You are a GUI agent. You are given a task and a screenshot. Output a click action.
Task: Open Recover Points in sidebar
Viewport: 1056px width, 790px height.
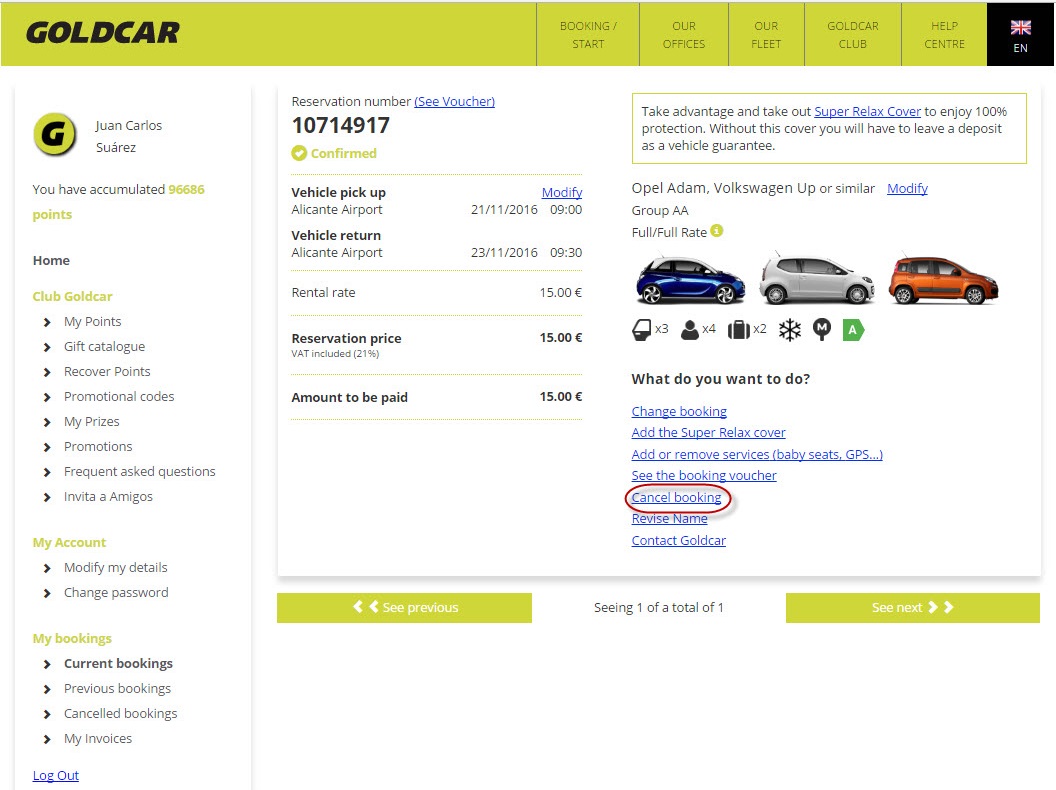107,371
